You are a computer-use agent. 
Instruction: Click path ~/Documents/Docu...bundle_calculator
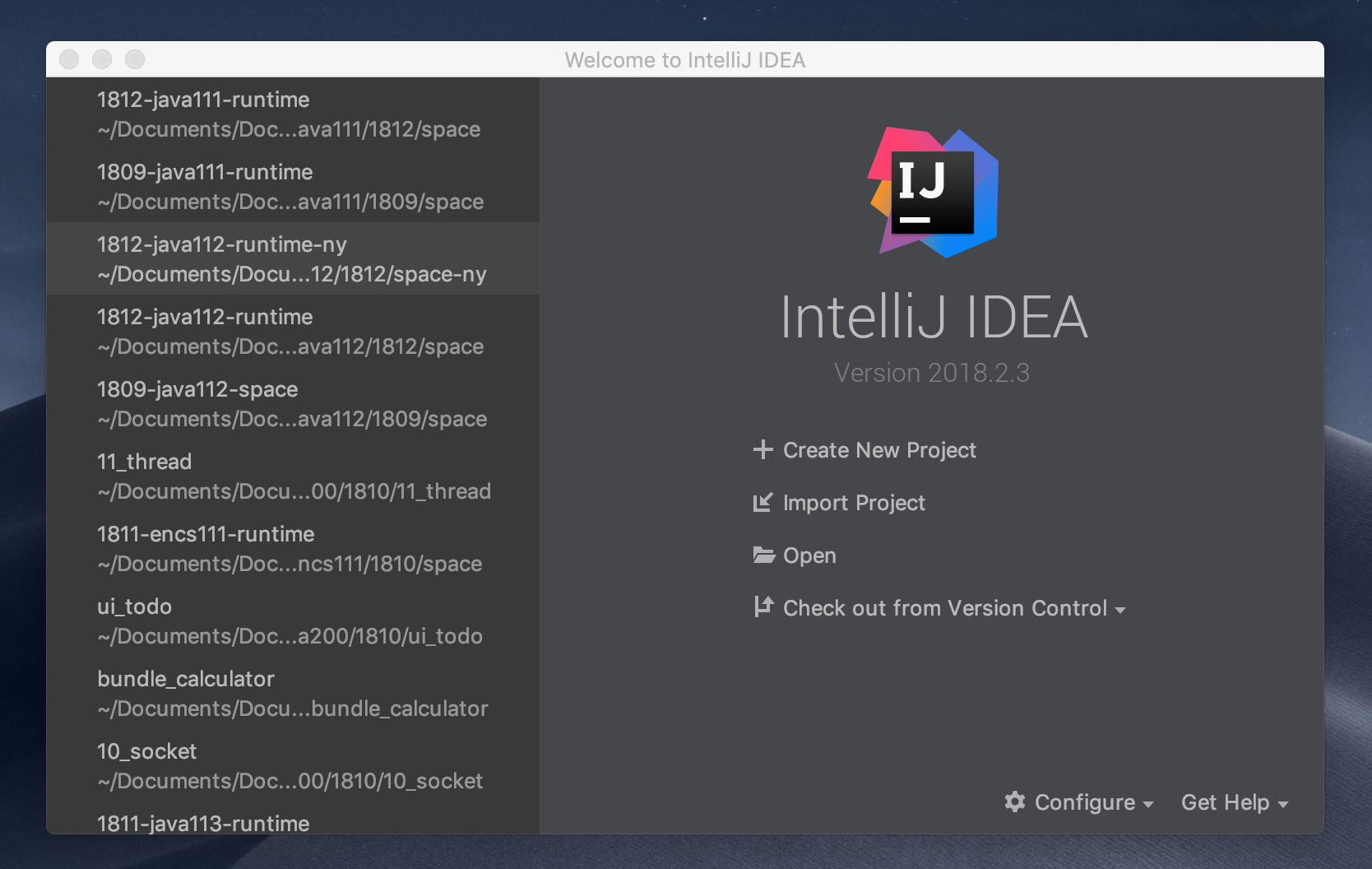point(293,709)
